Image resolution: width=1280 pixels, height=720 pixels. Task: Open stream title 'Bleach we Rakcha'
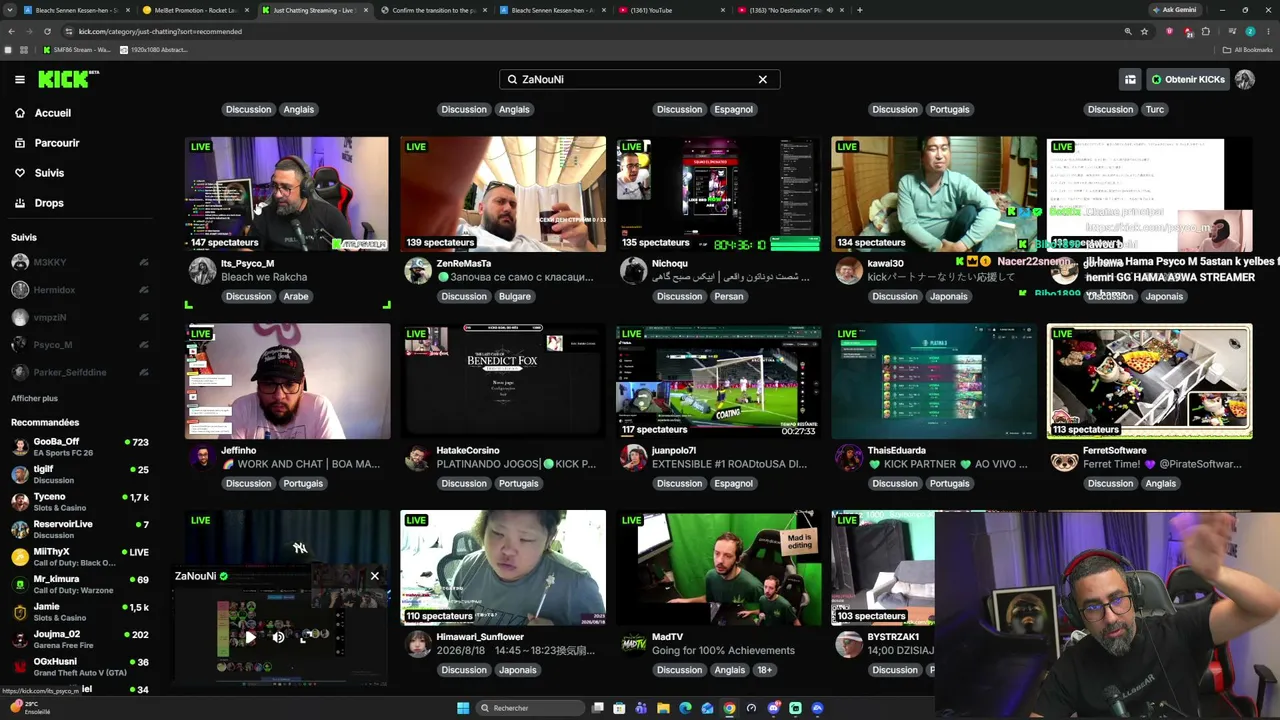coord(264,277)
